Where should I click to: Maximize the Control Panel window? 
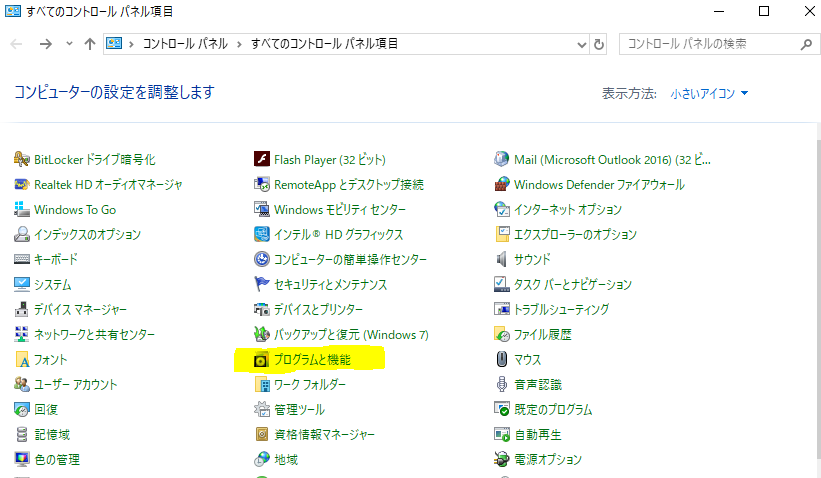(764, 11)
